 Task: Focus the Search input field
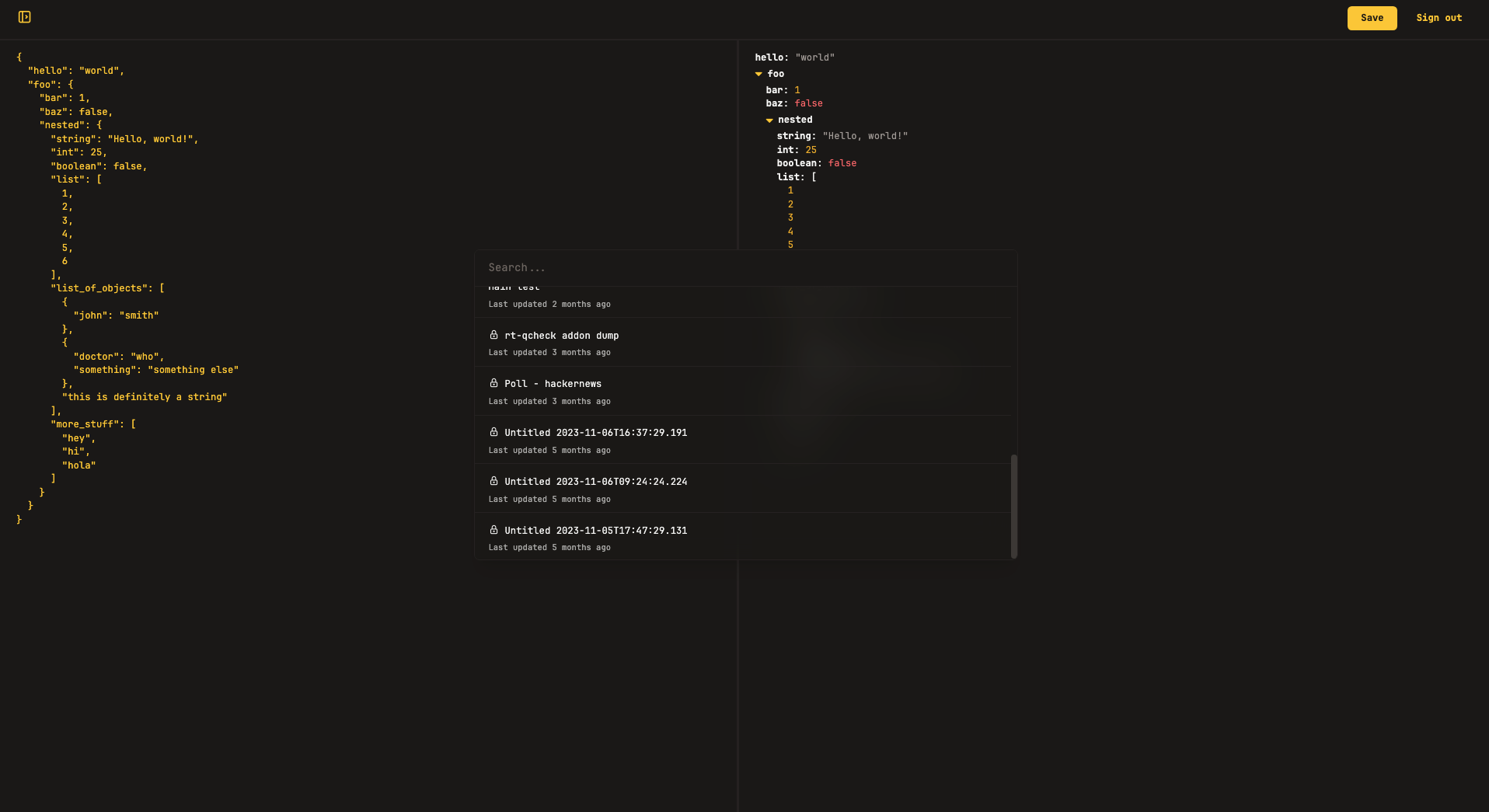coord(744,268)
